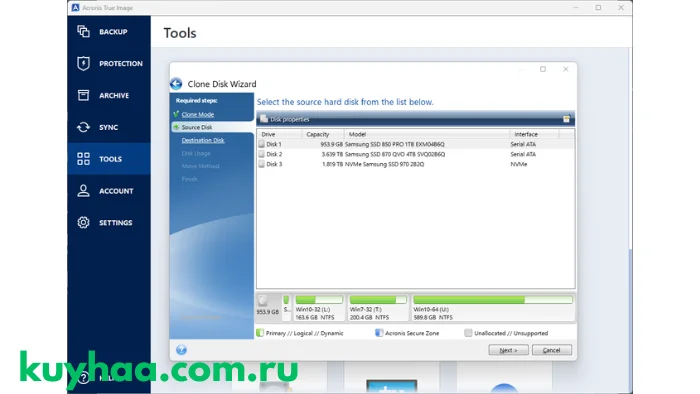Click the Primary // Logical // Dynamic legend swatch
The width and height of the screenshot is (700, 394).
pos(260,333)
